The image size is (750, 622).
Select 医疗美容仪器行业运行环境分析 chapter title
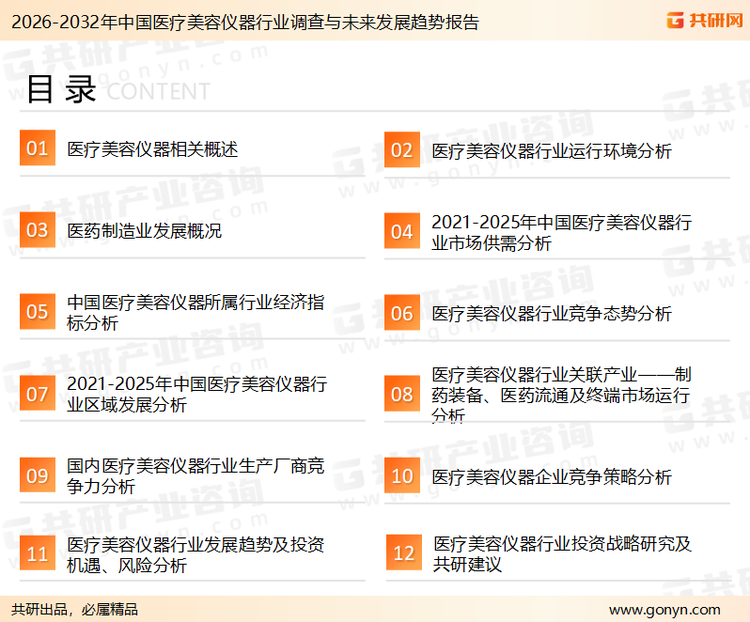click(x=551, y=151)
